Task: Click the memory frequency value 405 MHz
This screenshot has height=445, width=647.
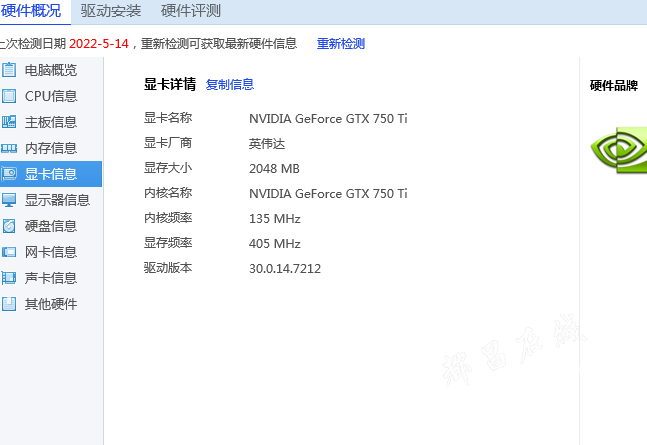Action: click(x=275, y=244)
